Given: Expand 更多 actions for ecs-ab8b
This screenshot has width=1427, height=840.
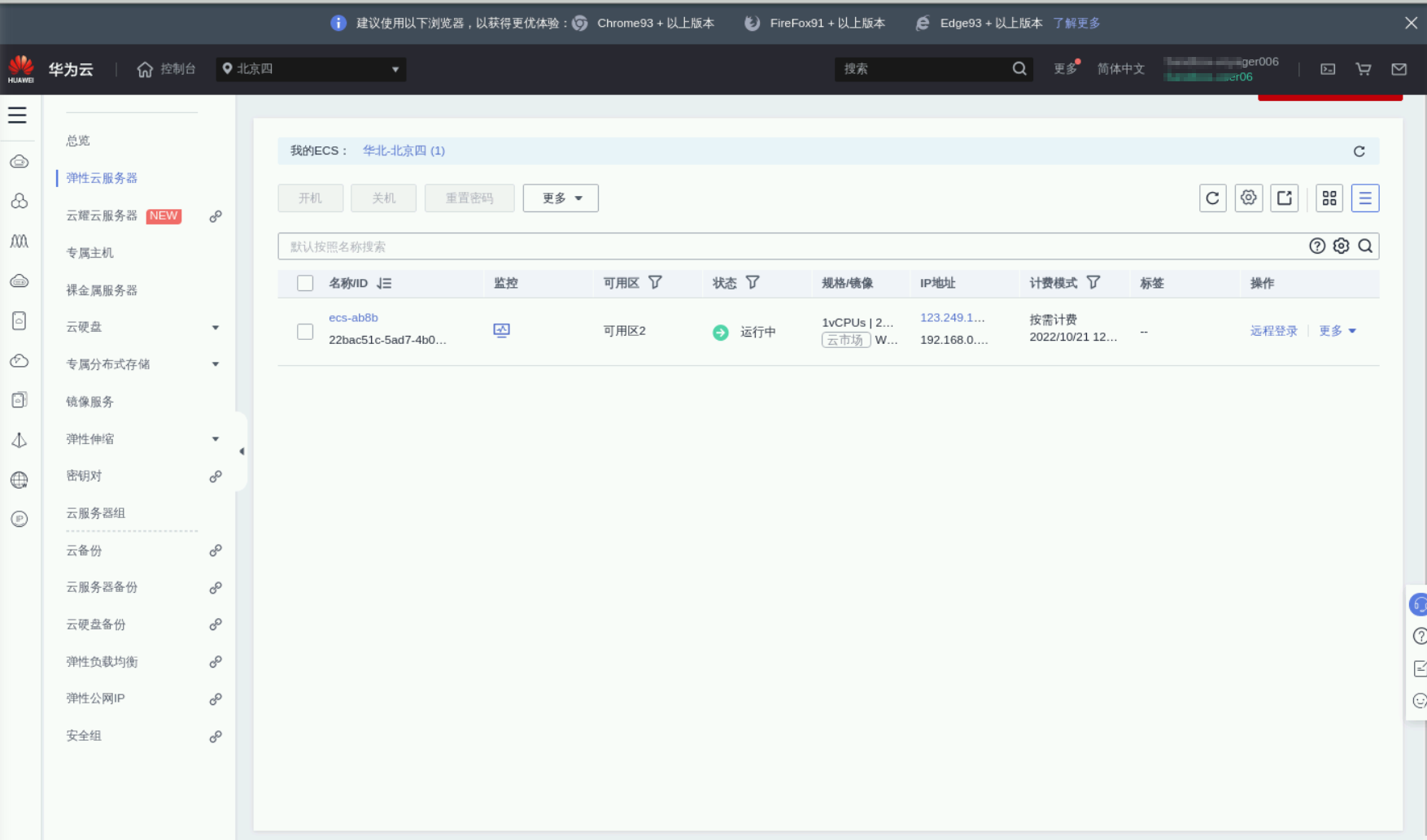Looking at the screenshot, I should 1338,331.
